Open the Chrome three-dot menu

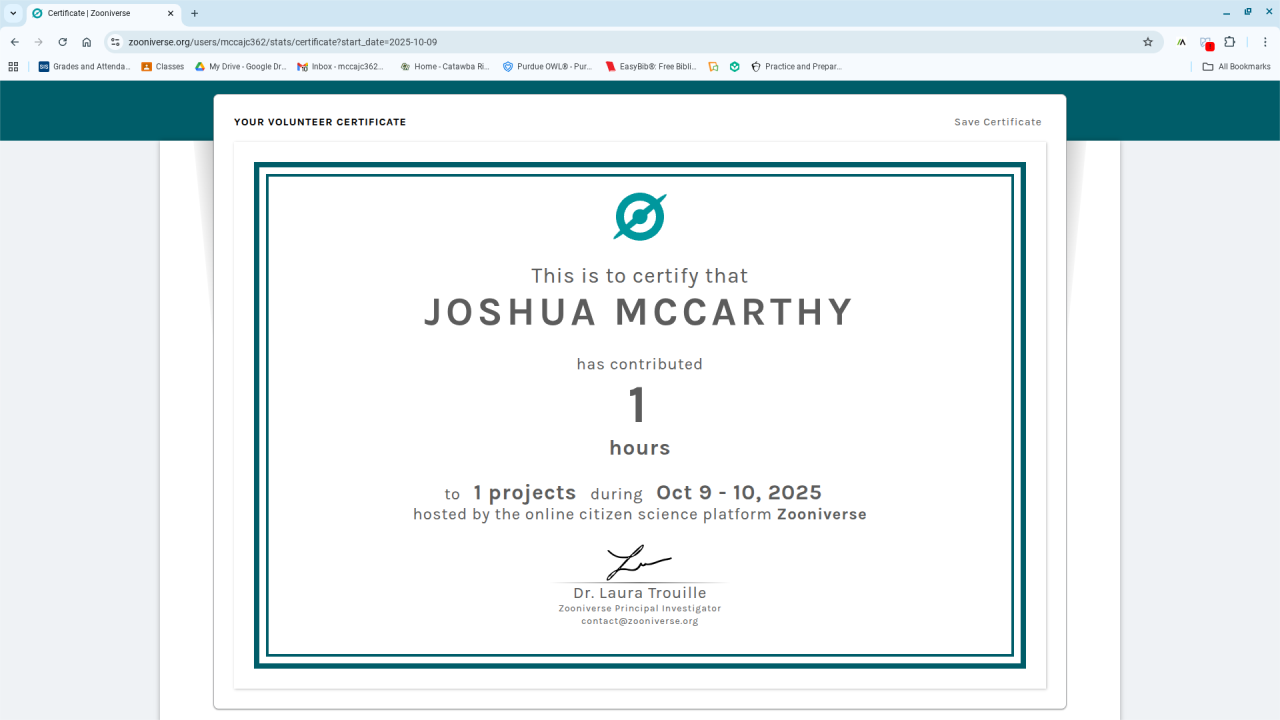point(1265,42)
